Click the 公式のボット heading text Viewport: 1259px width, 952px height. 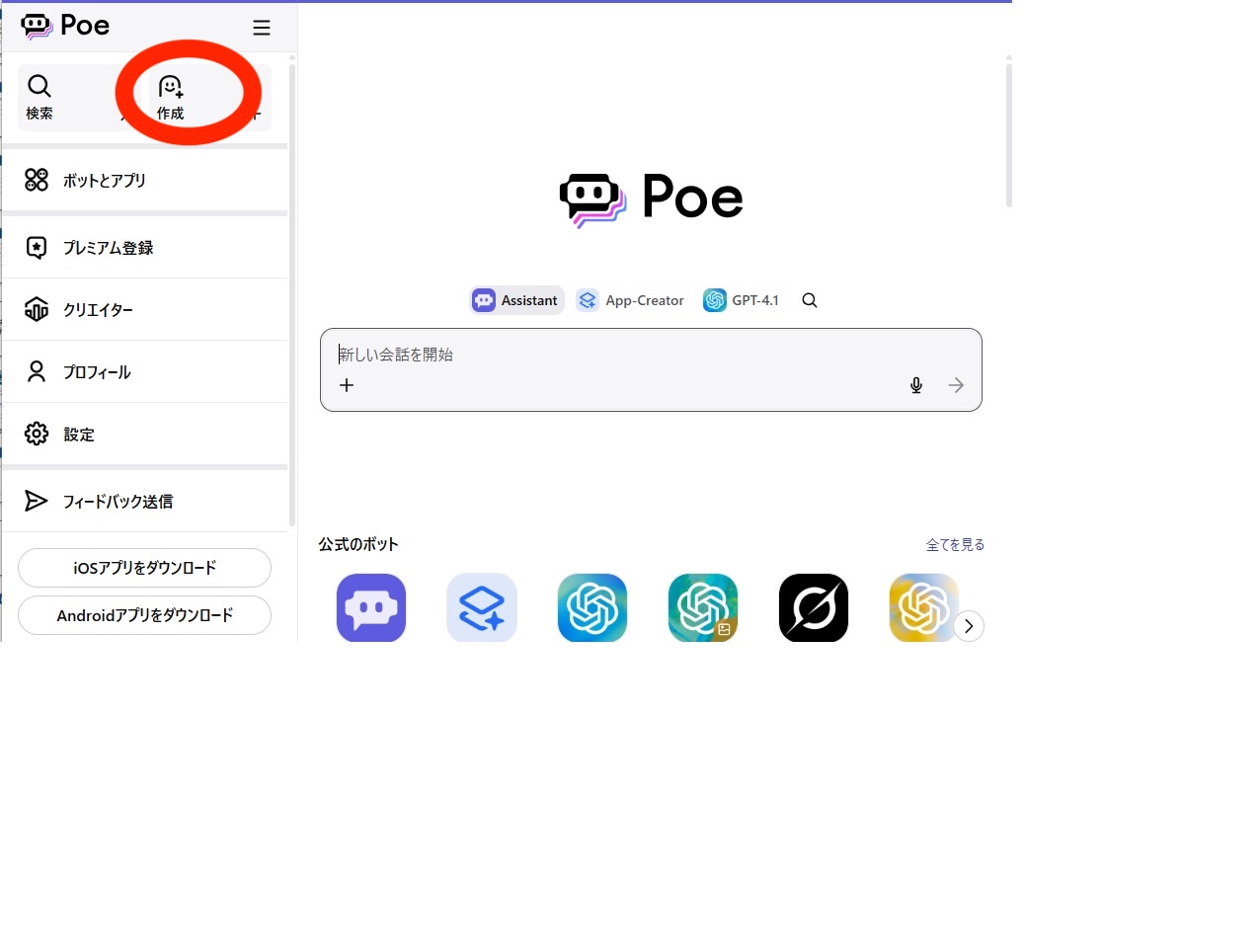[358, 544]
